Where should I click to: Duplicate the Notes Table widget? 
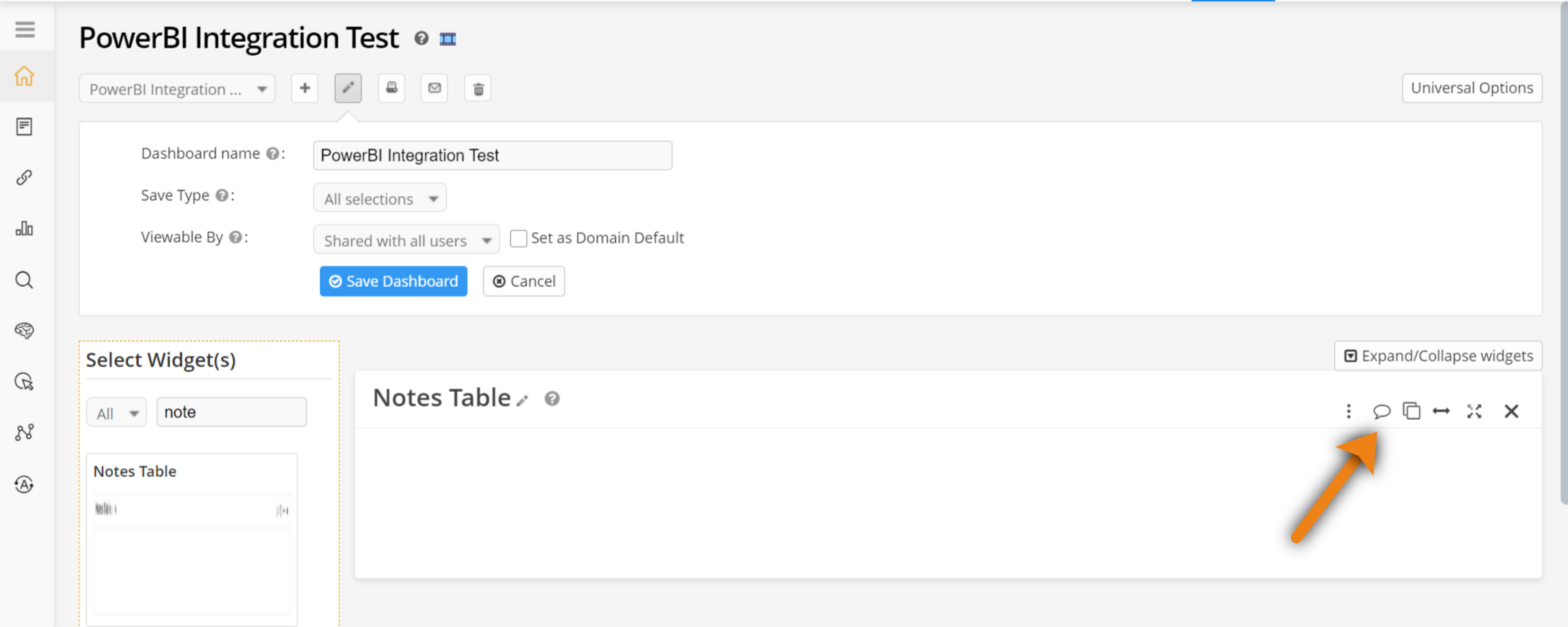pyautogui.click(x=1411, y=411)
